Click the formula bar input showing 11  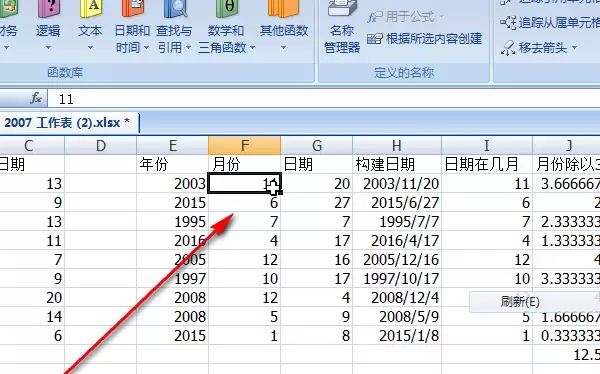pyautogui.click(x=324, y=99)
